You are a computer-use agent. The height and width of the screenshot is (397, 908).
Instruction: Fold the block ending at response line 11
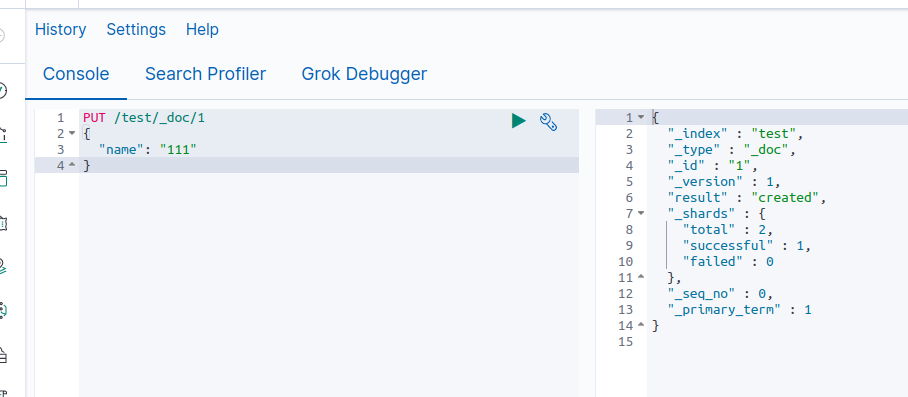click(640, 277)
